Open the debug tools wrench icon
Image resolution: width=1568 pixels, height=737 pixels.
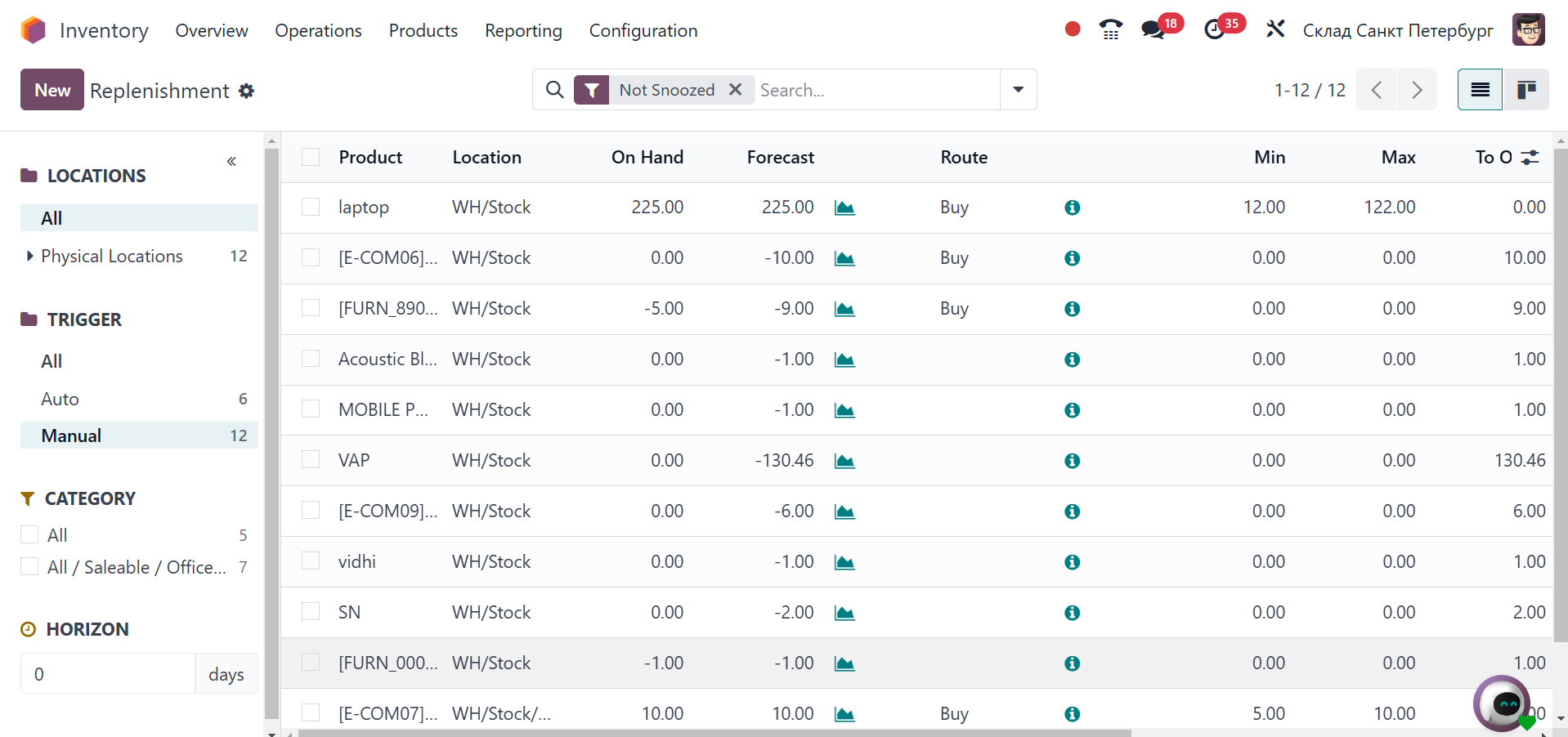1275,30
